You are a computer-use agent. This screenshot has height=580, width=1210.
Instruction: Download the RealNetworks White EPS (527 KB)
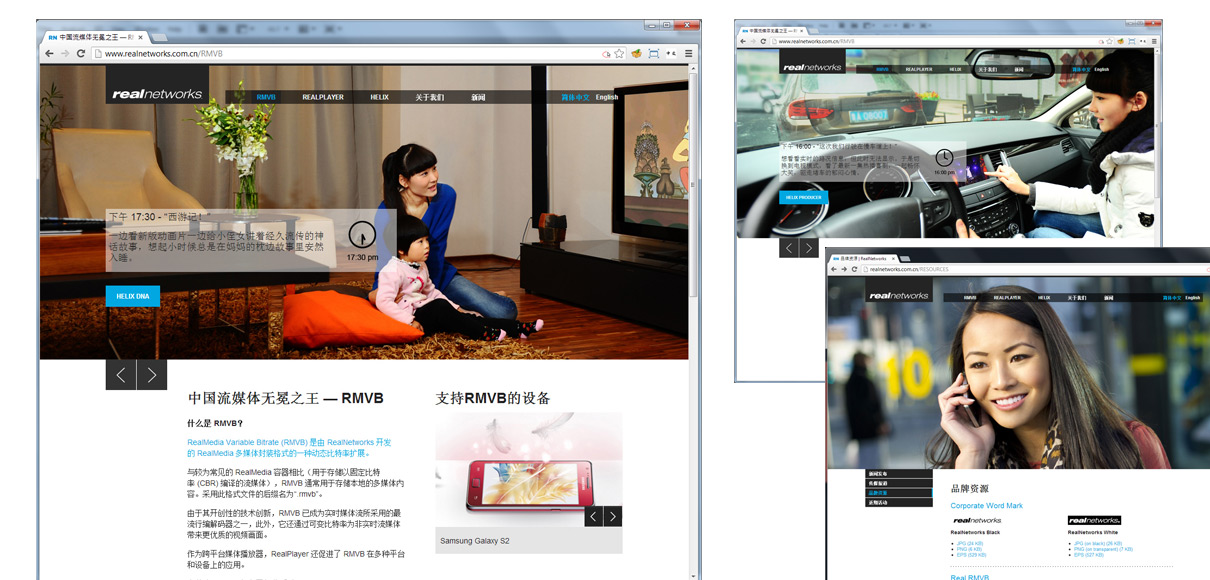pyautogui.click(x=1089, y=554)
